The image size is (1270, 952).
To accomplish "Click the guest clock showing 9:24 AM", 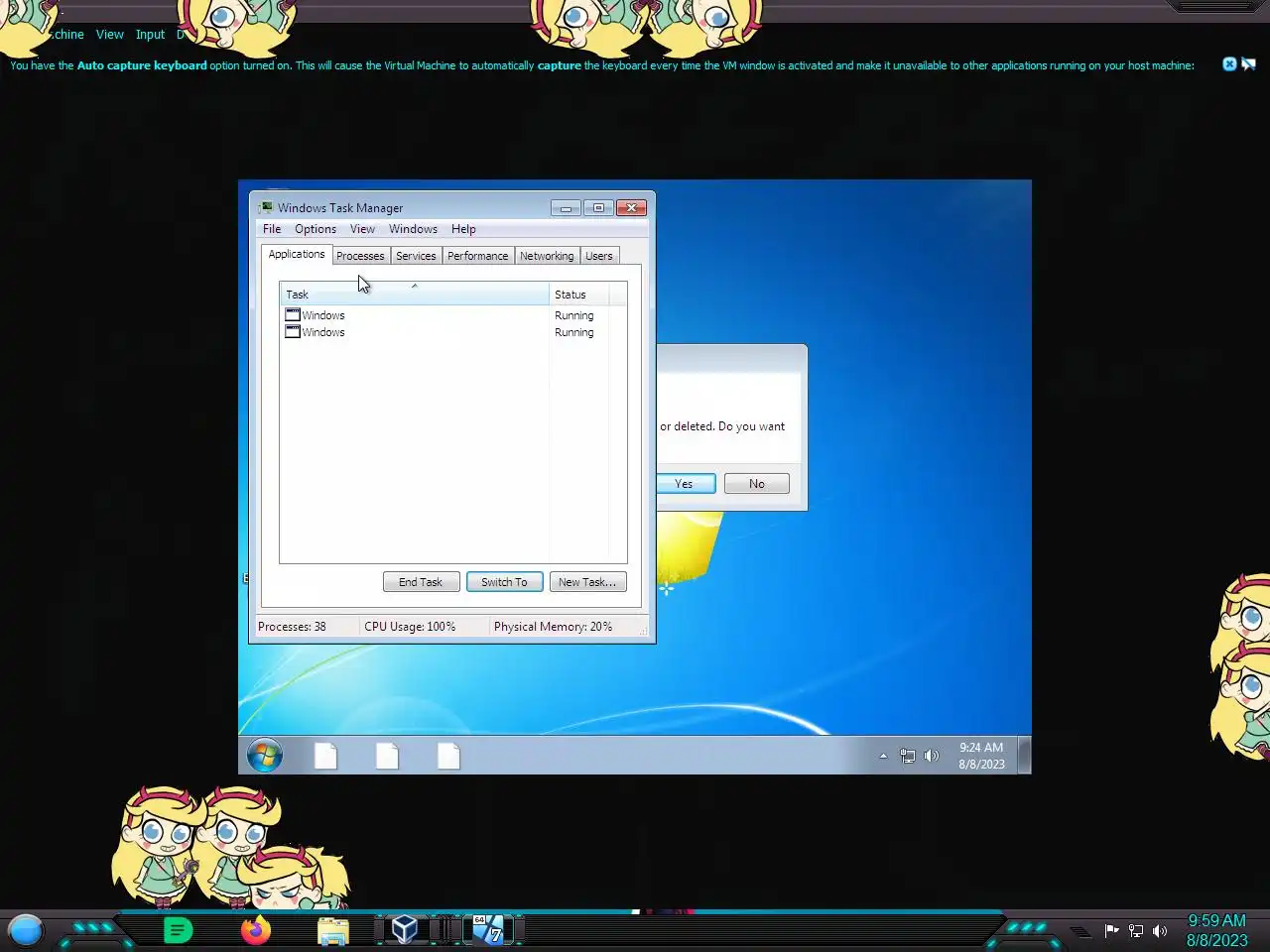I will click(x=981, y=756).
